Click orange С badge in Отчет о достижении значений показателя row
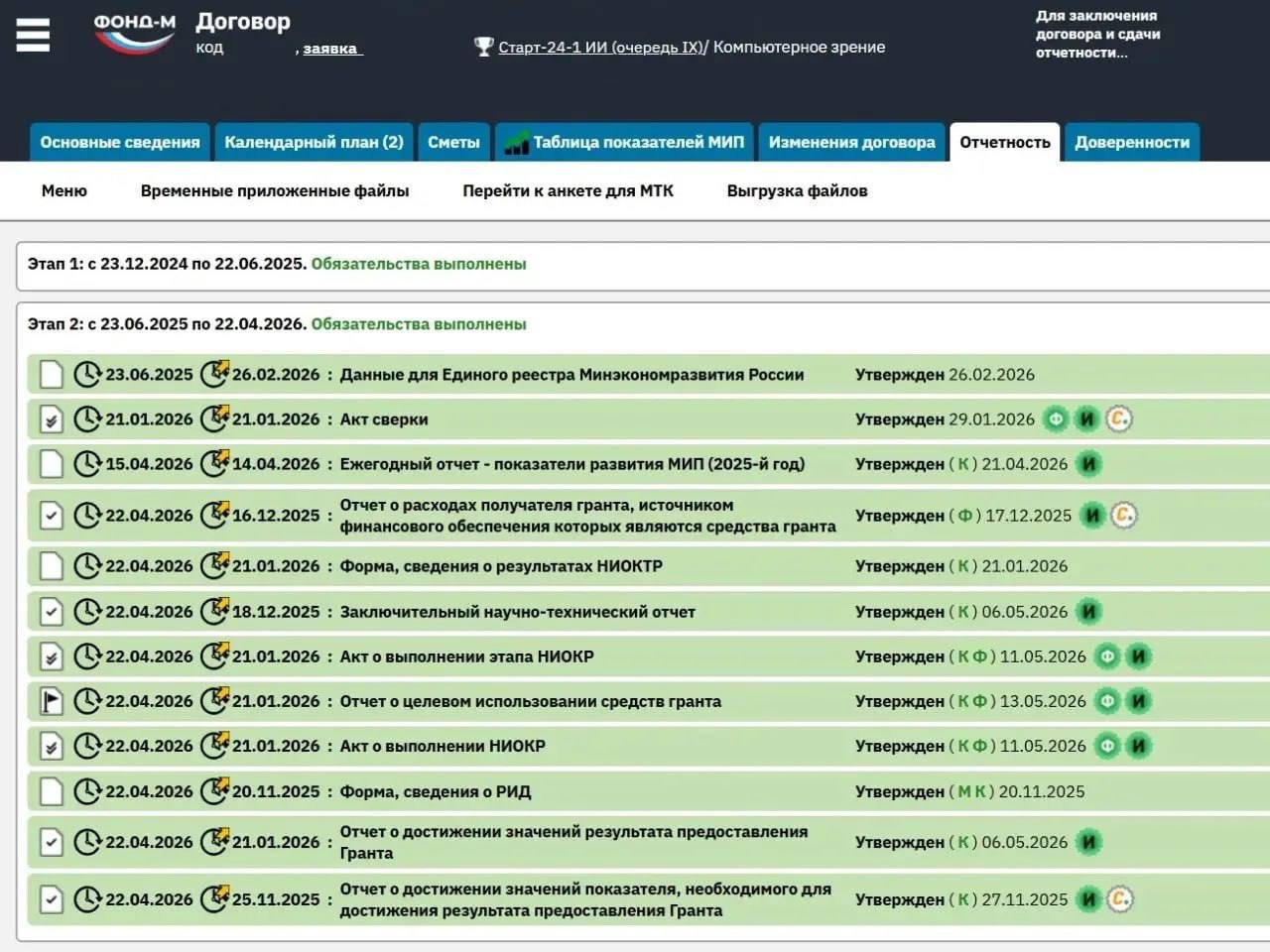The width and height of the screenshot is (1270, 952). (1120, 899)
